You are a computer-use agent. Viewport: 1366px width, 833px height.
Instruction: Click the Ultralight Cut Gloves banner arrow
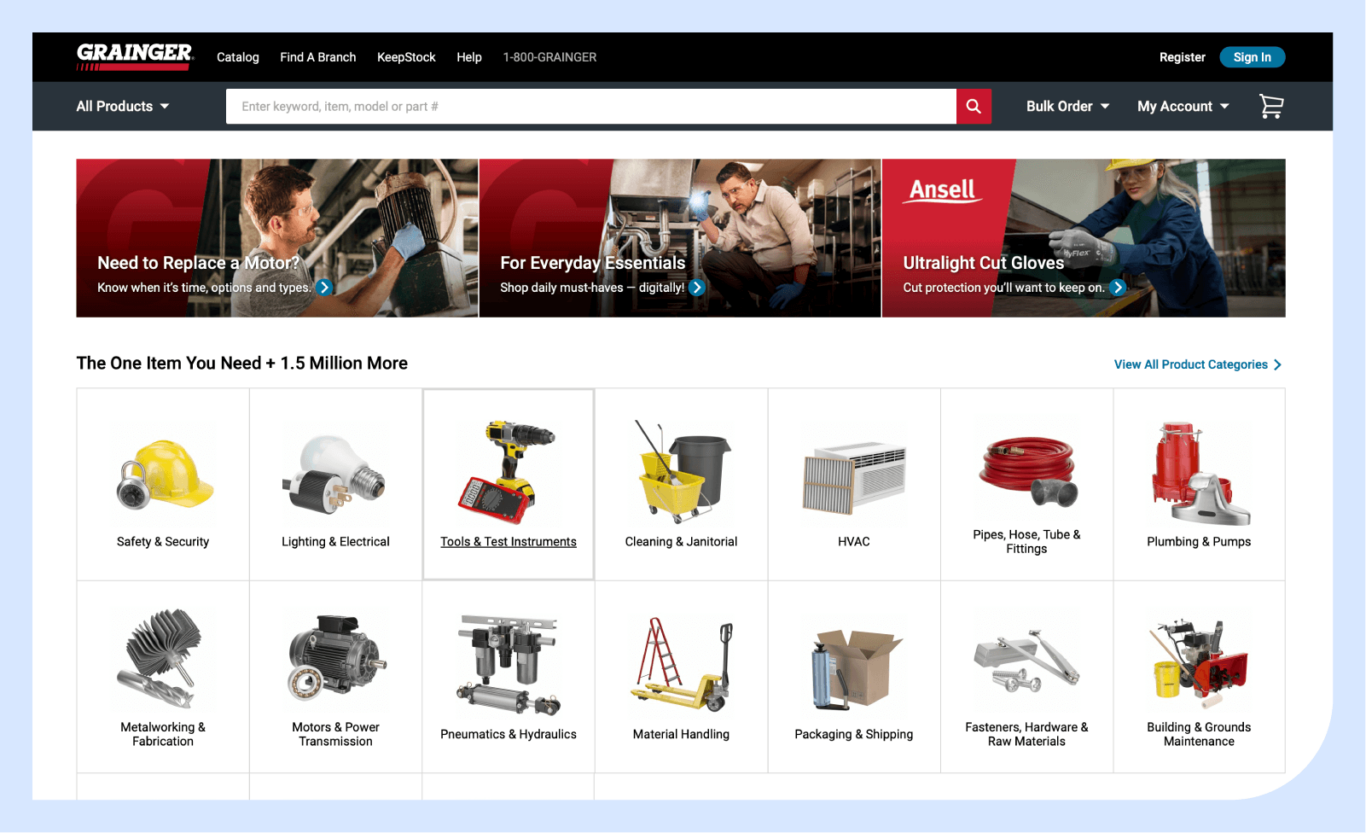coord(1119,287)
